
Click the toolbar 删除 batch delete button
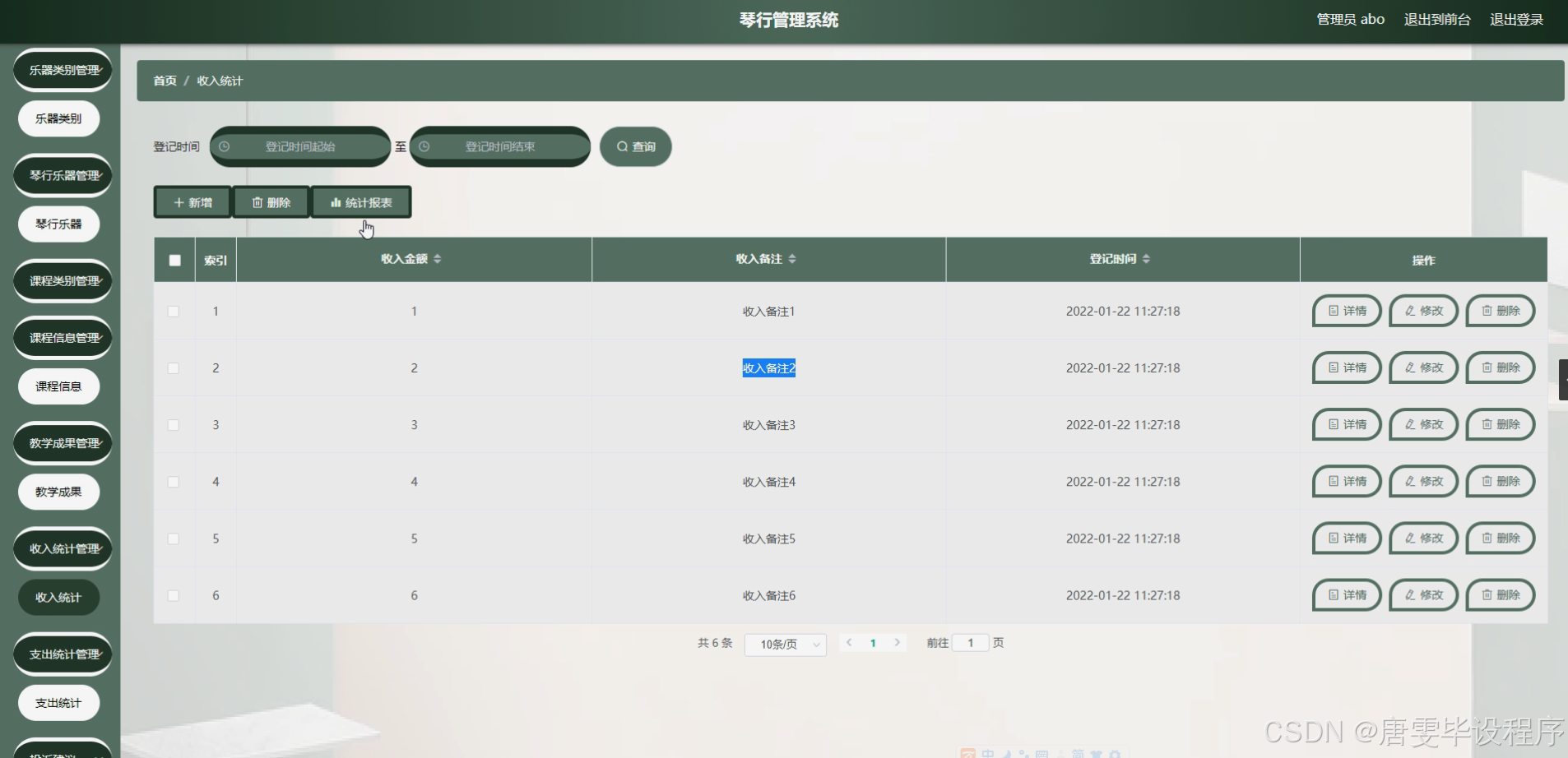coord(271,202)
